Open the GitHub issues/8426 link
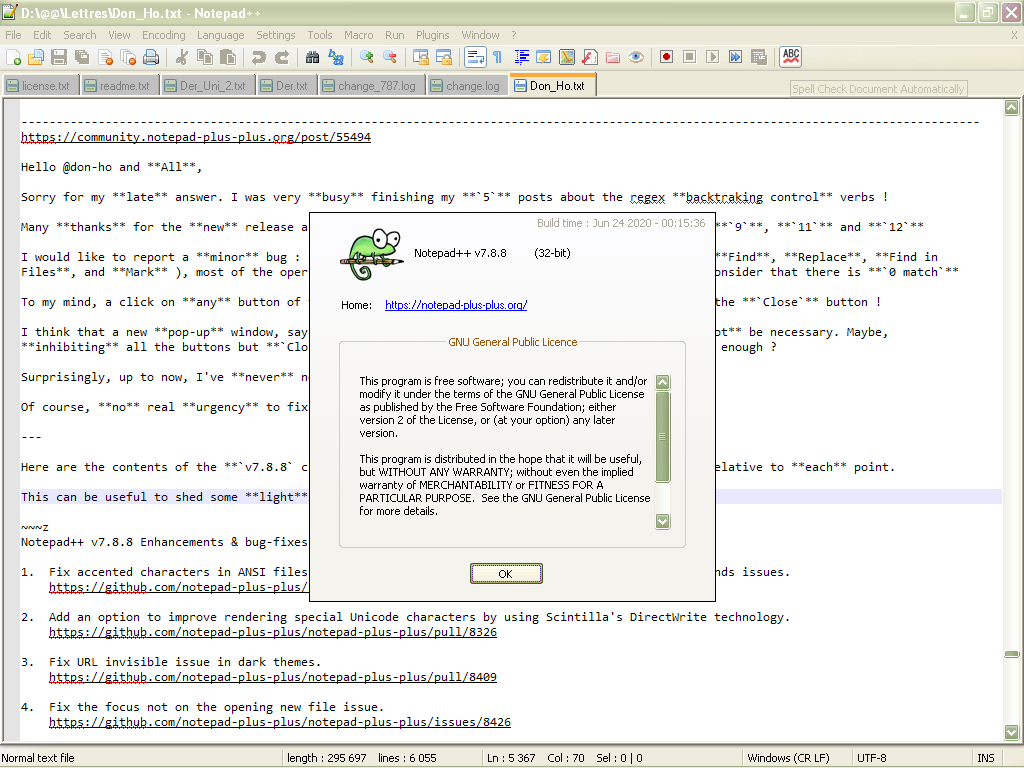This screenshot has height=768, width=1024. [280, 722]
